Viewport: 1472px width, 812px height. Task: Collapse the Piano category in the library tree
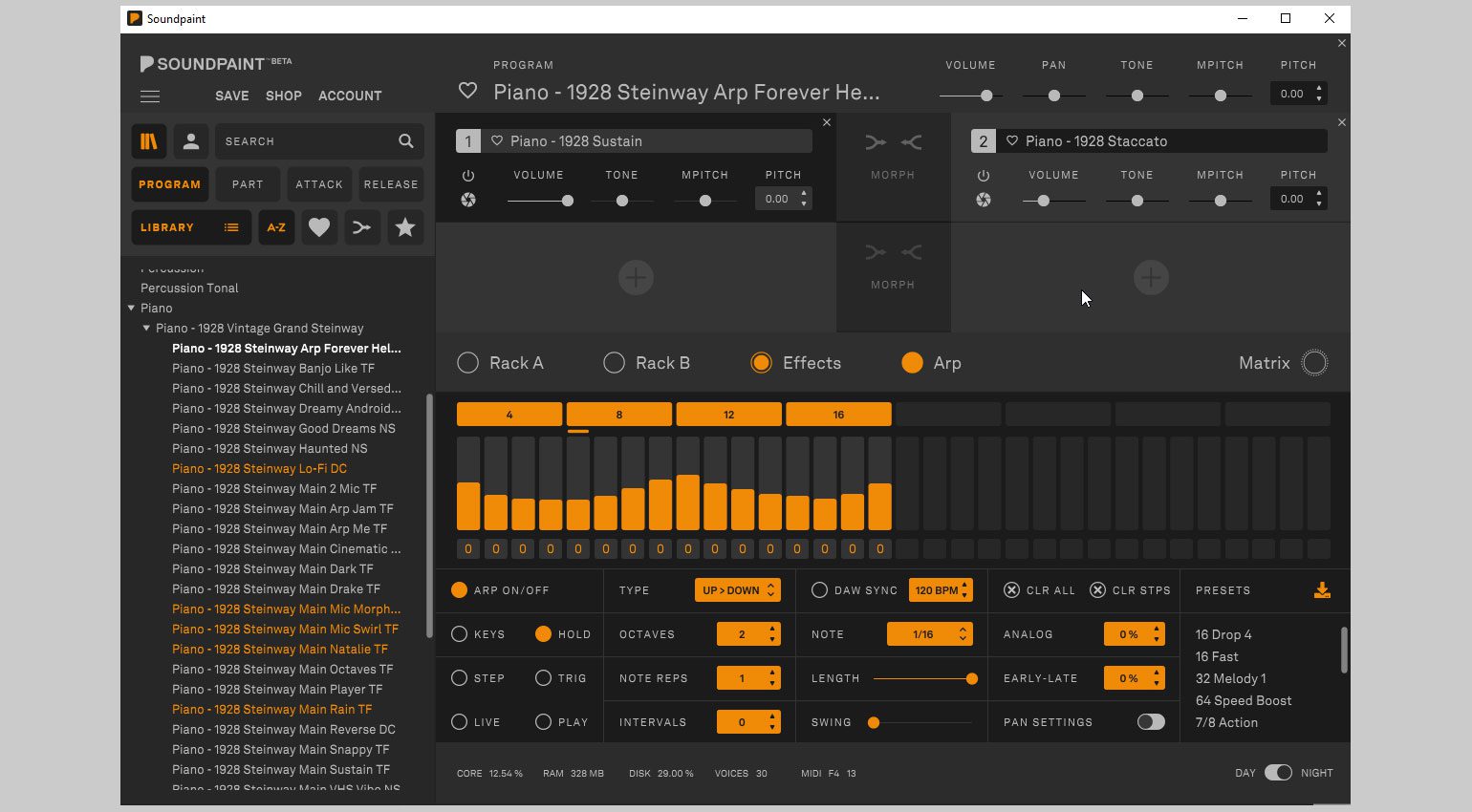(x=132, y=308)
